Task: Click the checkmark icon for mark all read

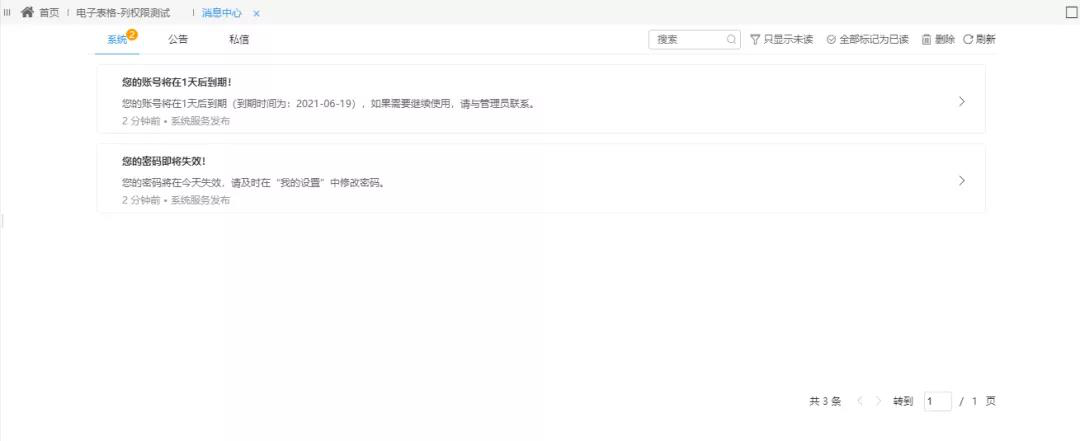Action: [831, 39]
